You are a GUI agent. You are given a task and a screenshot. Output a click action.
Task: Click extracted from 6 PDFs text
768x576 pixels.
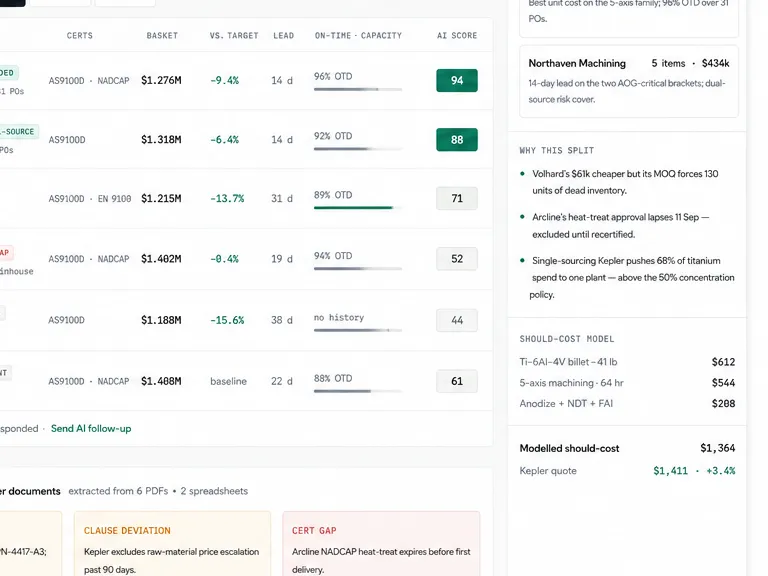point(118,491)
